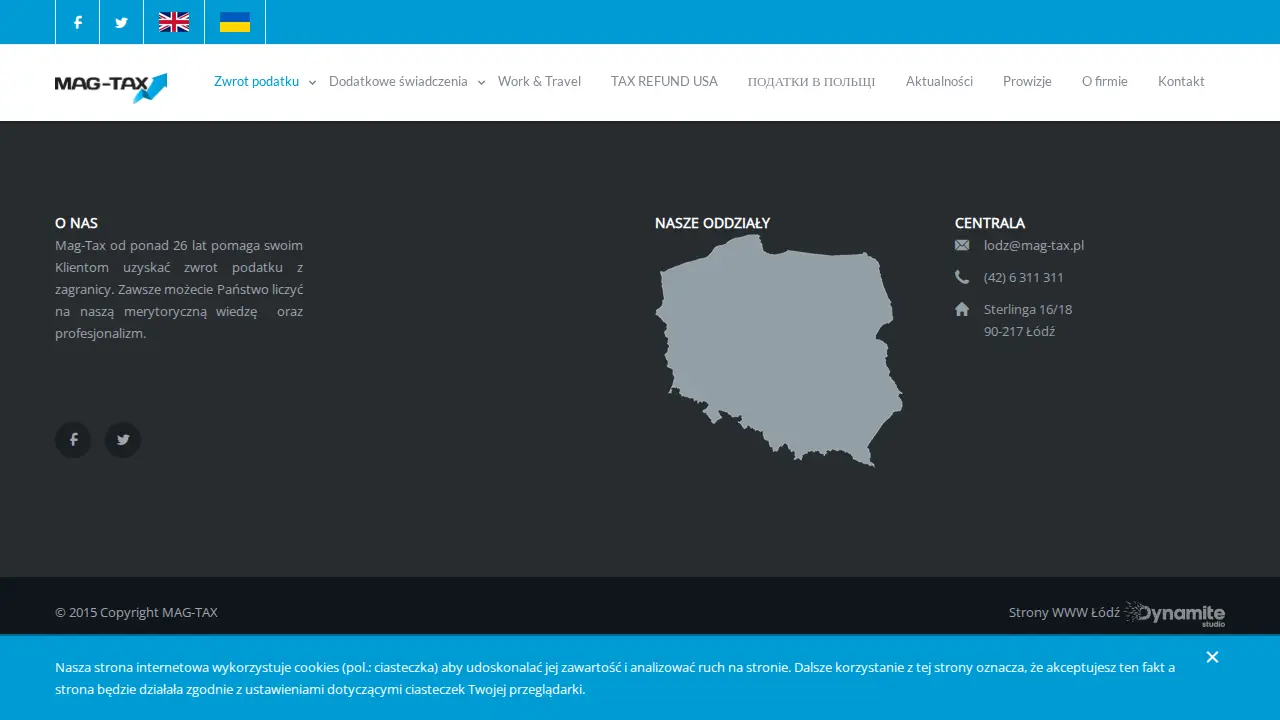The image size is (1280, 720).
Task: Click the phone number (42) 6 311 311
Action: point(1024,277)
